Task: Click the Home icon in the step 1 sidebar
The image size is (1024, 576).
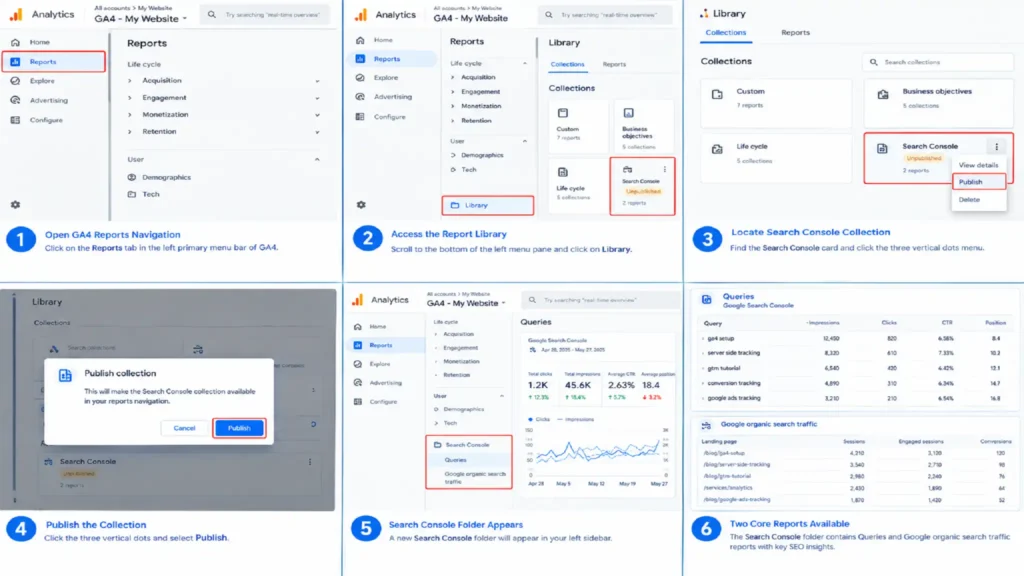Action: (x=15, y=42)
